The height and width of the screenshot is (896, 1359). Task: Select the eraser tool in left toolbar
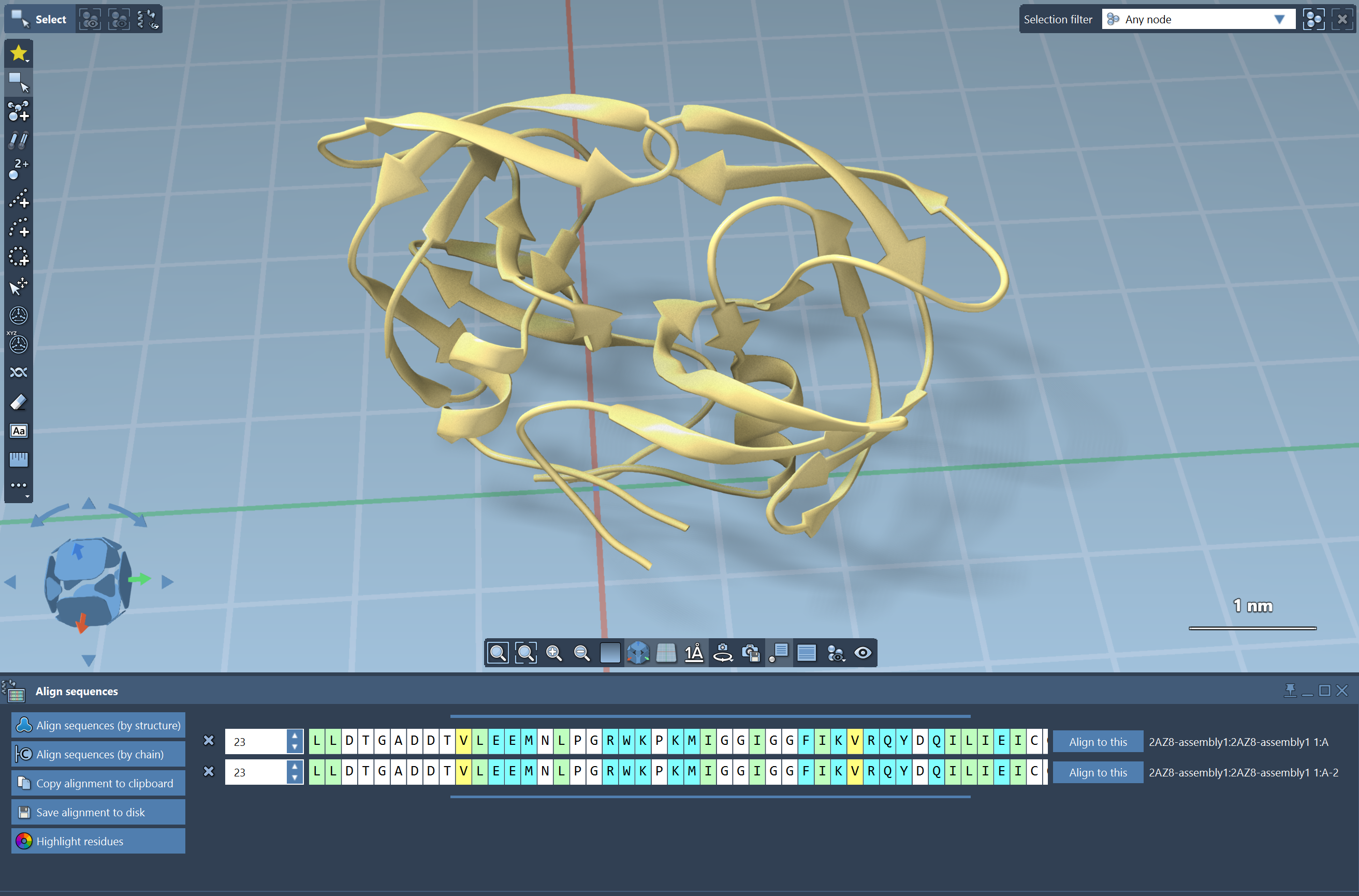point(18,402)
